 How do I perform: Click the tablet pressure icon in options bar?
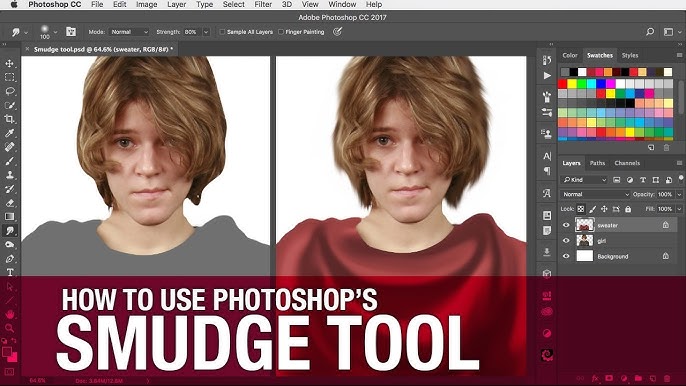point(337,32)
